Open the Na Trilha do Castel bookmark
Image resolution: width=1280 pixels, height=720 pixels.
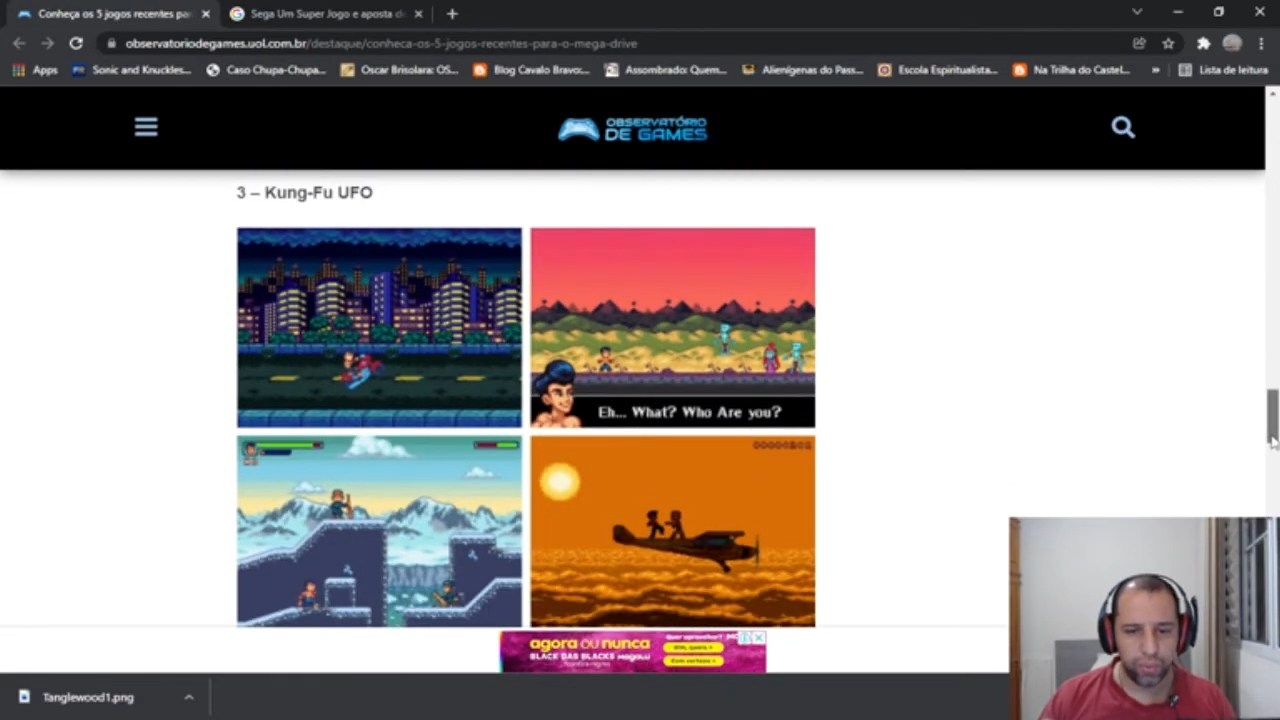coord(1072,70)
